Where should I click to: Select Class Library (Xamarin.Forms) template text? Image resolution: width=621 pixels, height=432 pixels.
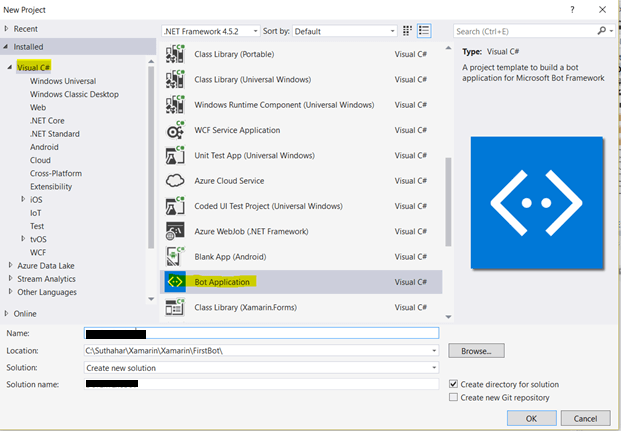246,307
